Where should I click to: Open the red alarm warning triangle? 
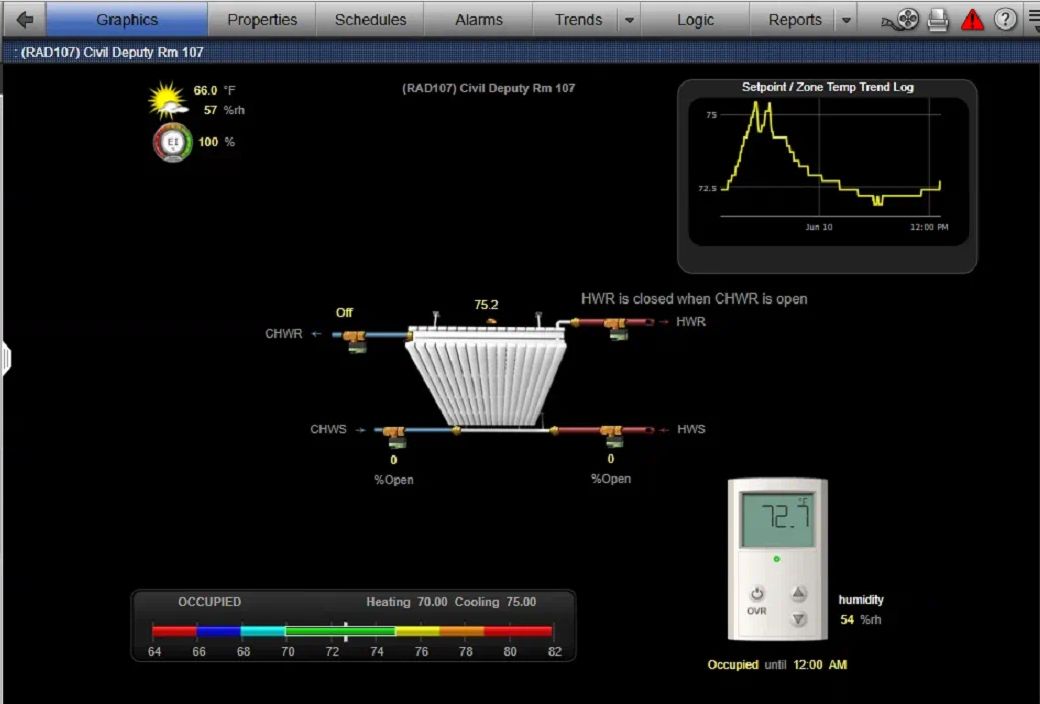972,19
